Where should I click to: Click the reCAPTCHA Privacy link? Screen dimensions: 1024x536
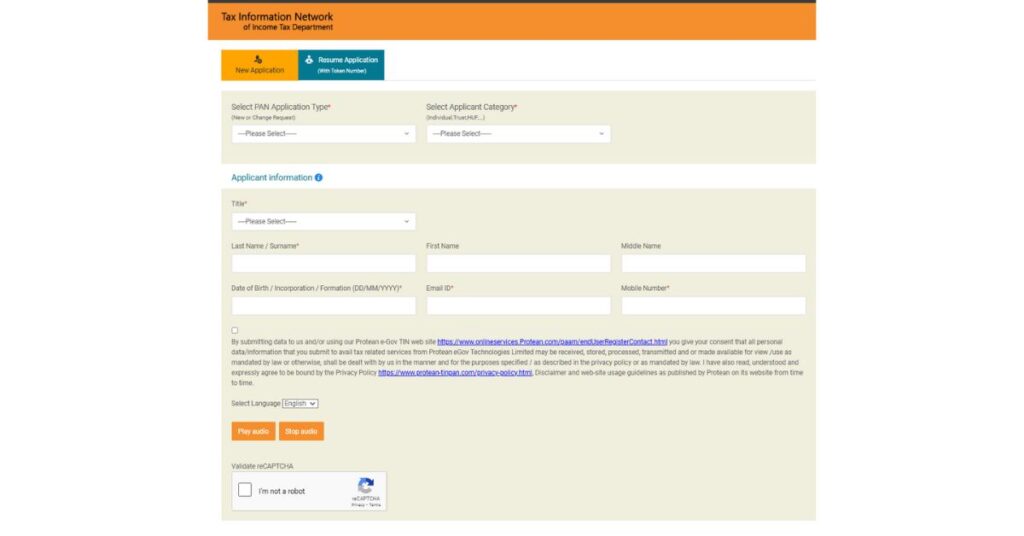coord(358,505)
